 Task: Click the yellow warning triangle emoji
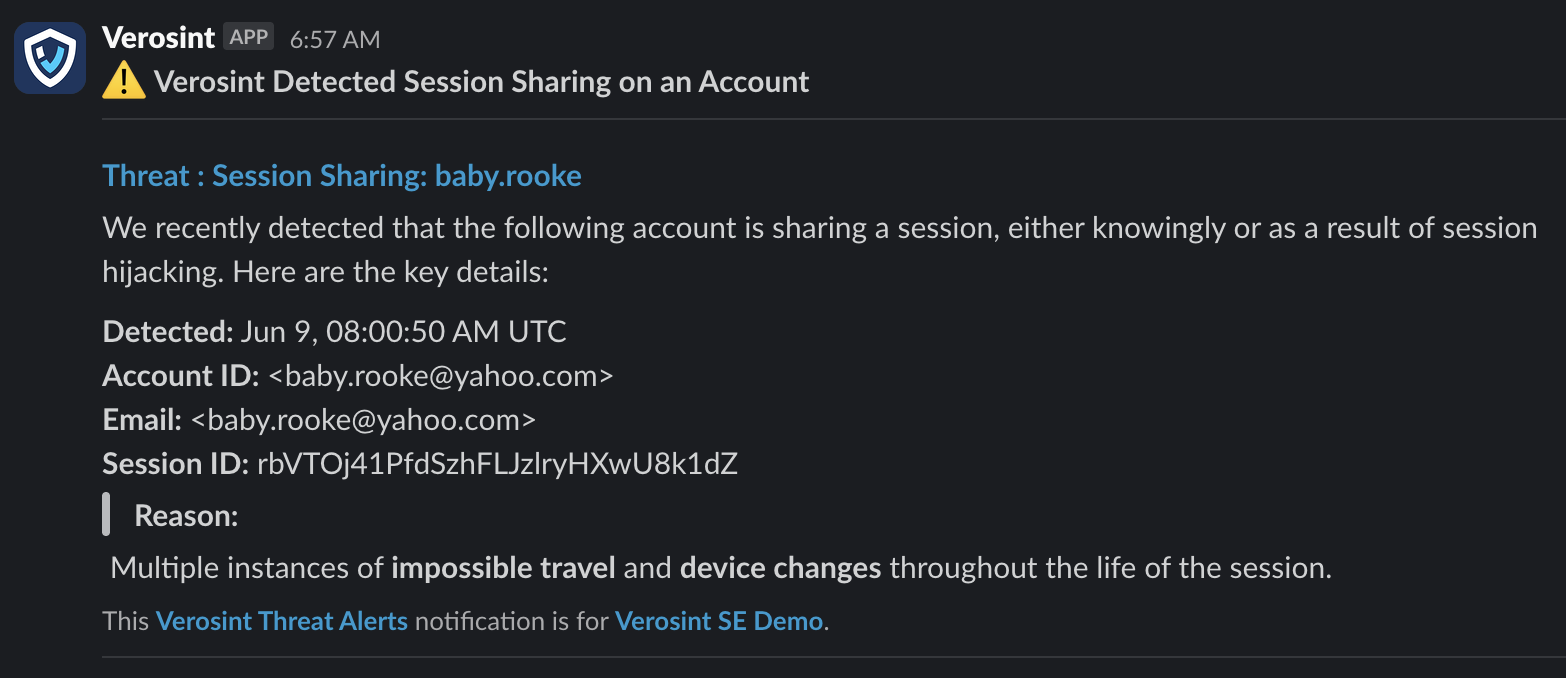124,81
